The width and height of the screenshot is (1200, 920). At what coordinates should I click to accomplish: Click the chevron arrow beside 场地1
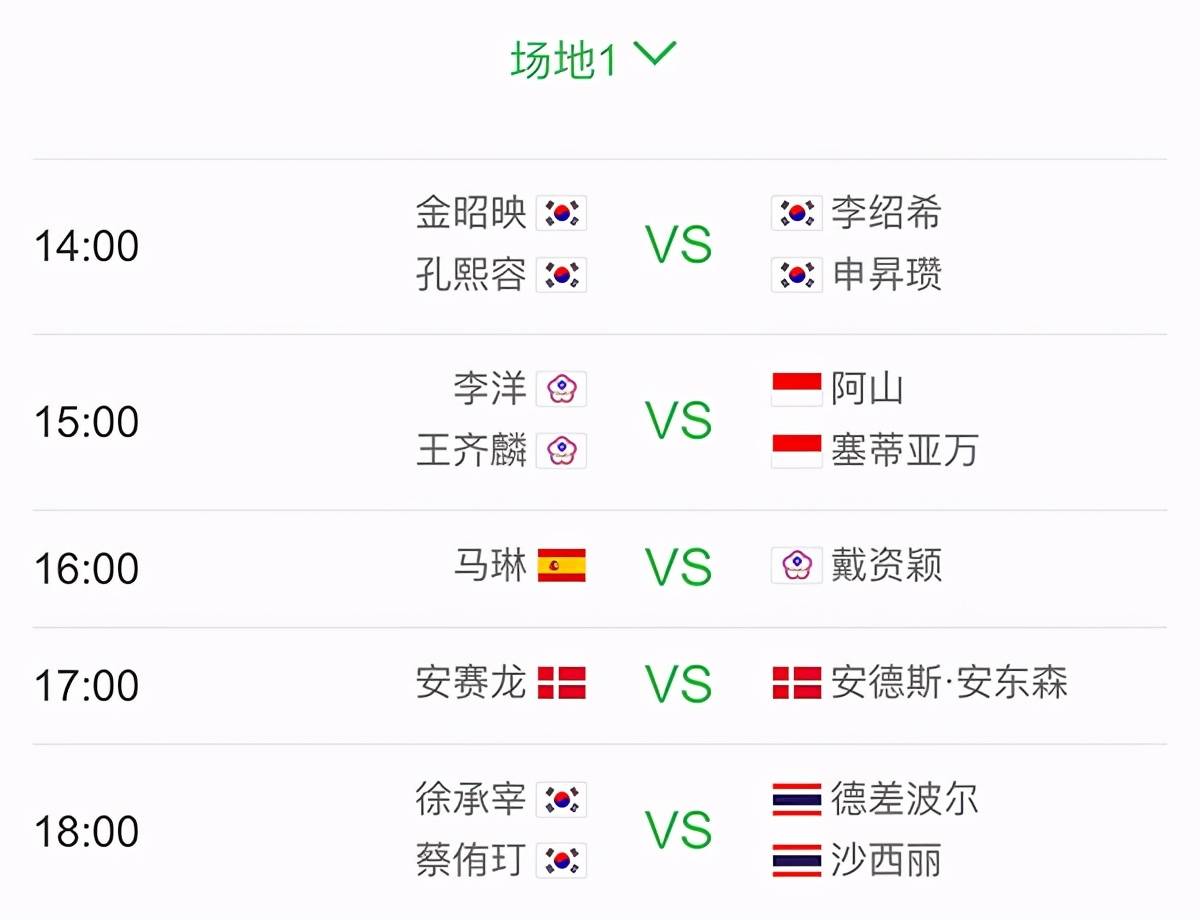(x=656, y=55)
